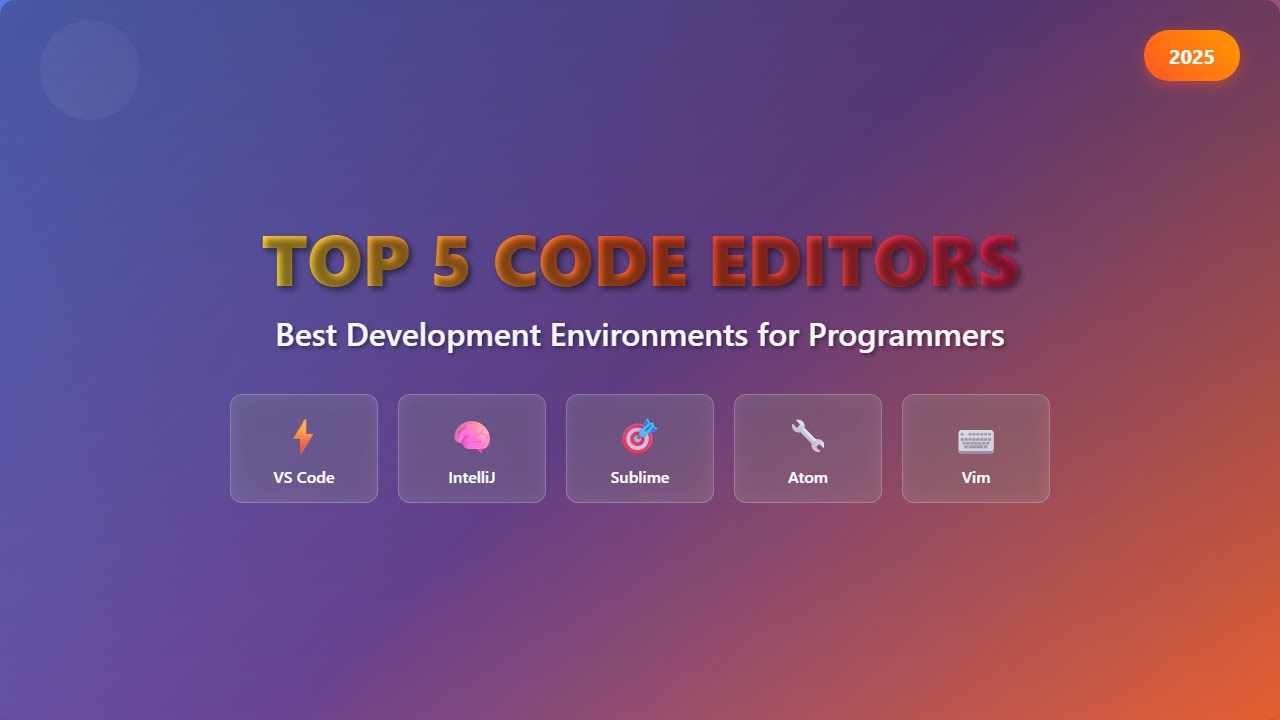
Task: Select the IntelliJ label
Action: tap(472, 478)
